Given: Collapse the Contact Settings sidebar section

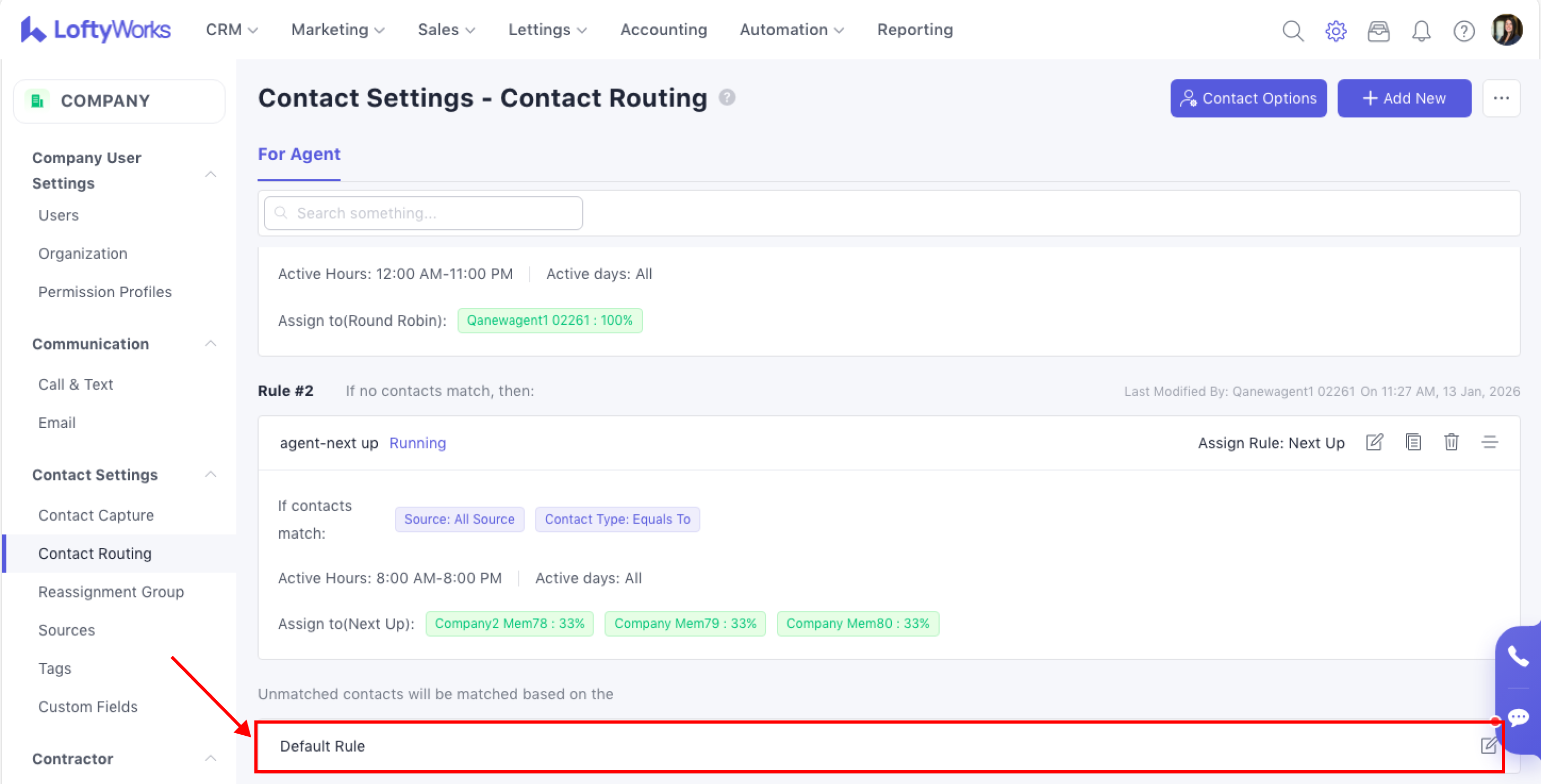Looking at the screenshot, I should [x=210, y=475].
